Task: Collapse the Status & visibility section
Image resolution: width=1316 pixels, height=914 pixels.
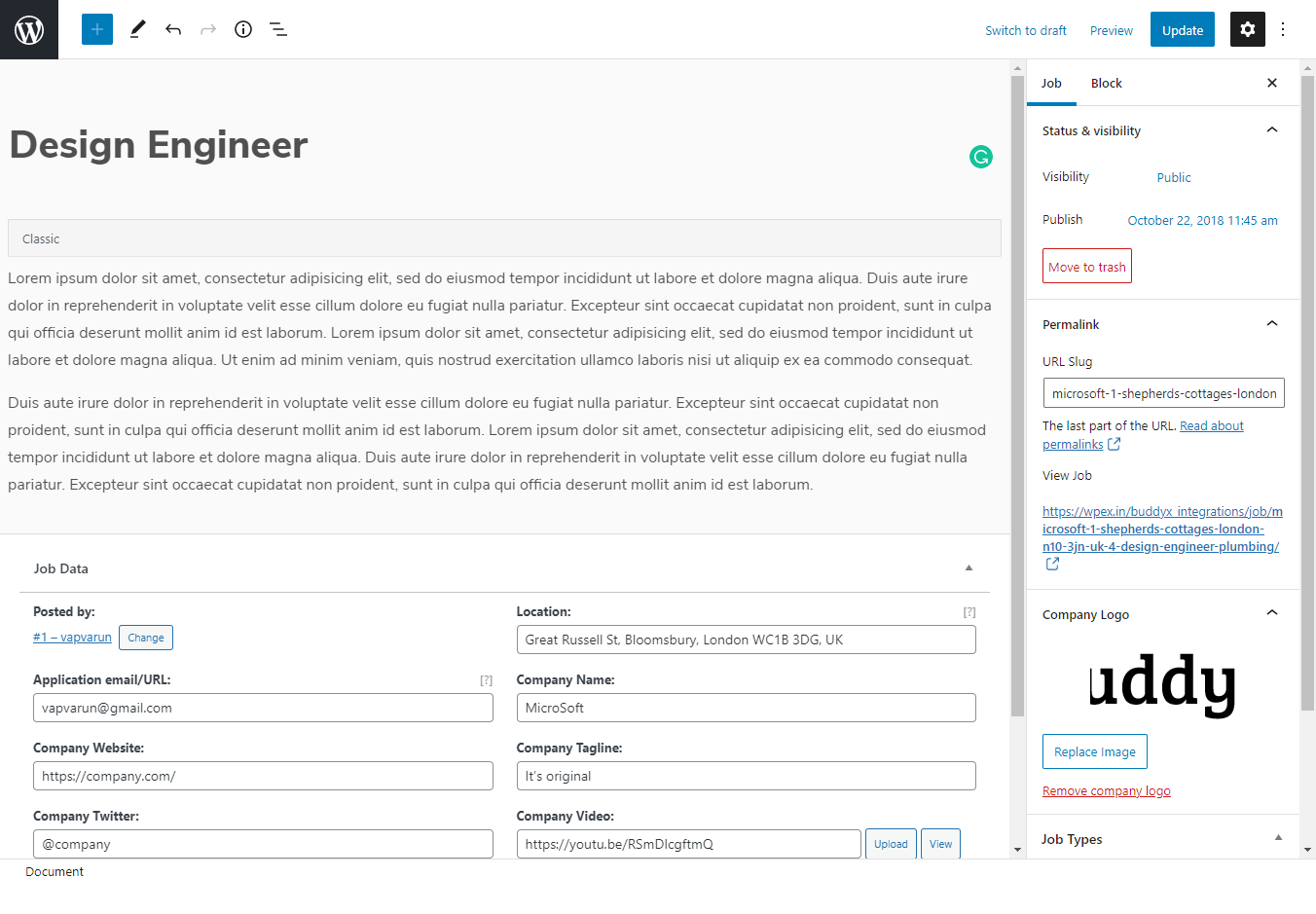Action: pos(1271,130)
